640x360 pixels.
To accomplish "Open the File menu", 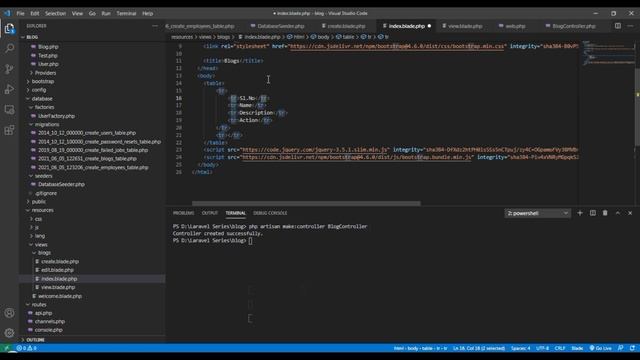I will [x=20, y=13].
